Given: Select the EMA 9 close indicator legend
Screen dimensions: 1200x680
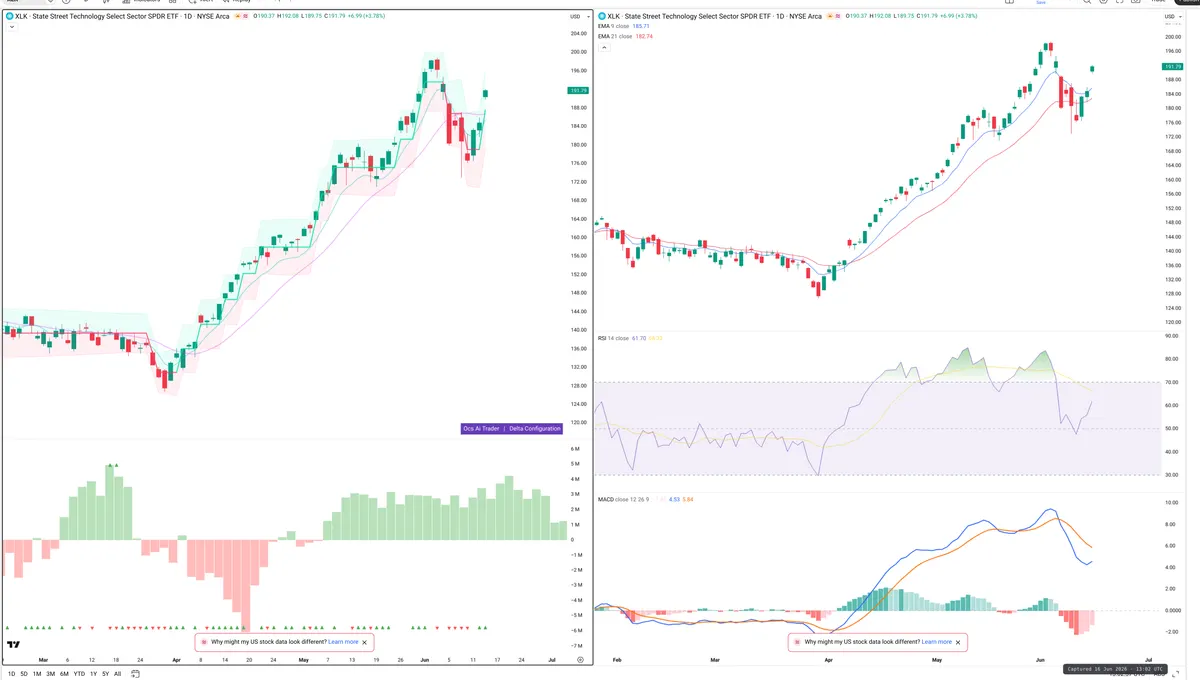Looking at the screenshot, I should point(615,27).
